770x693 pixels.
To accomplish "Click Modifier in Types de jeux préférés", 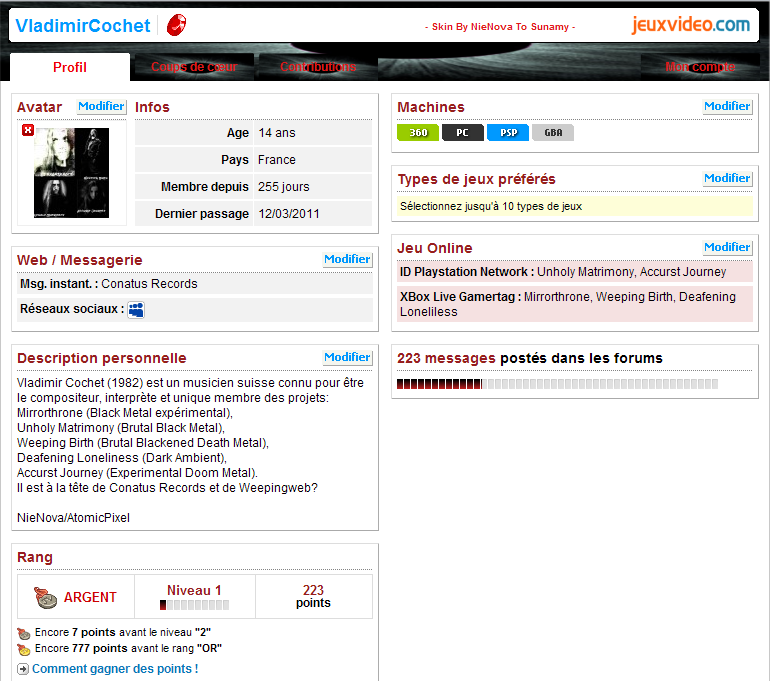I will (727, 178).
